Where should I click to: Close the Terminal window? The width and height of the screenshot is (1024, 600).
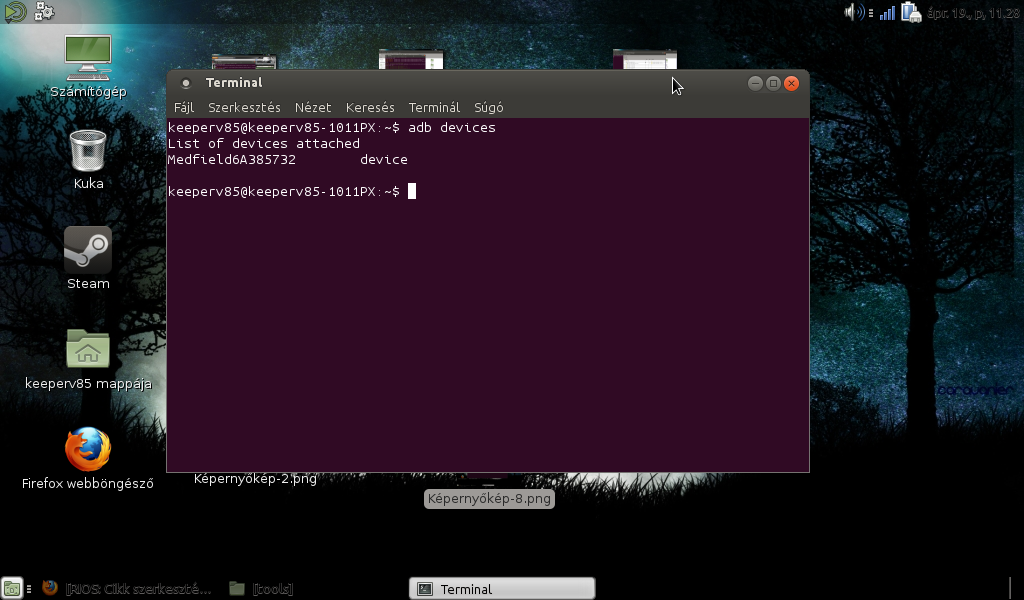click(792, 83)
